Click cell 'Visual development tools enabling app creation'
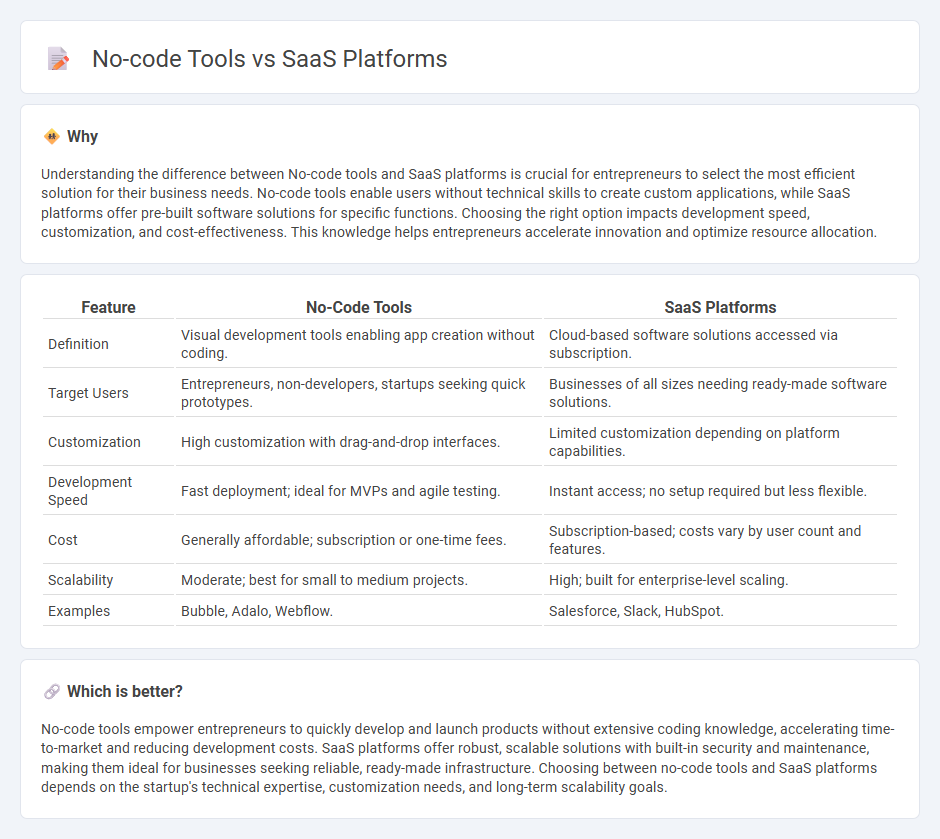 [358, 344]
